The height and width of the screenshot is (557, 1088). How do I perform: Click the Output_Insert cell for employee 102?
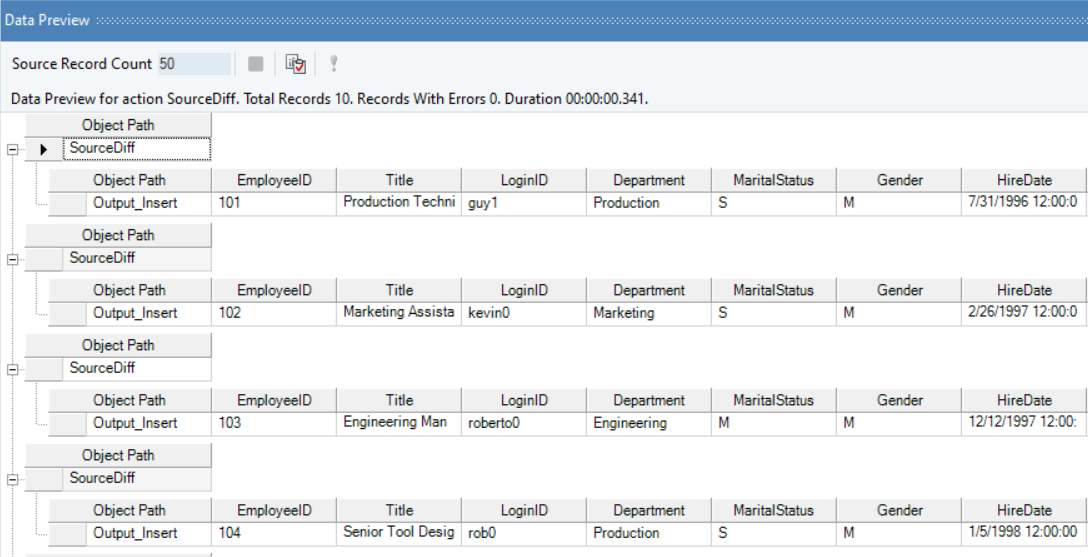point(135,313)
